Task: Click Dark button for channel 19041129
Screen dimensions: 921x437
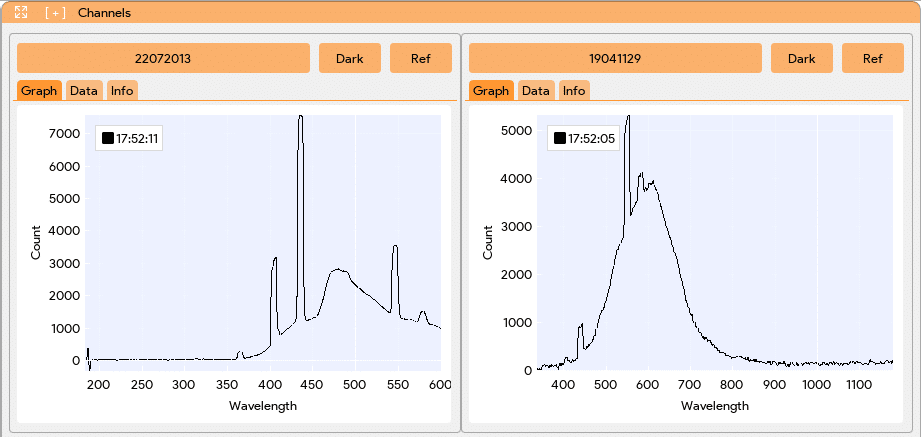Action: [x=802, y=58]
